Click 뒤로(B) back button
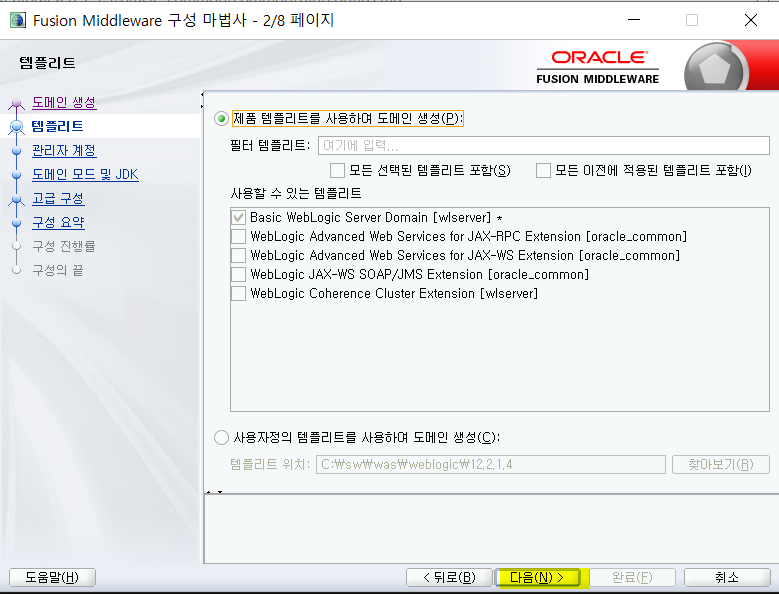The image size is (779, 594). pyautogui.click(x=449, y=578)
